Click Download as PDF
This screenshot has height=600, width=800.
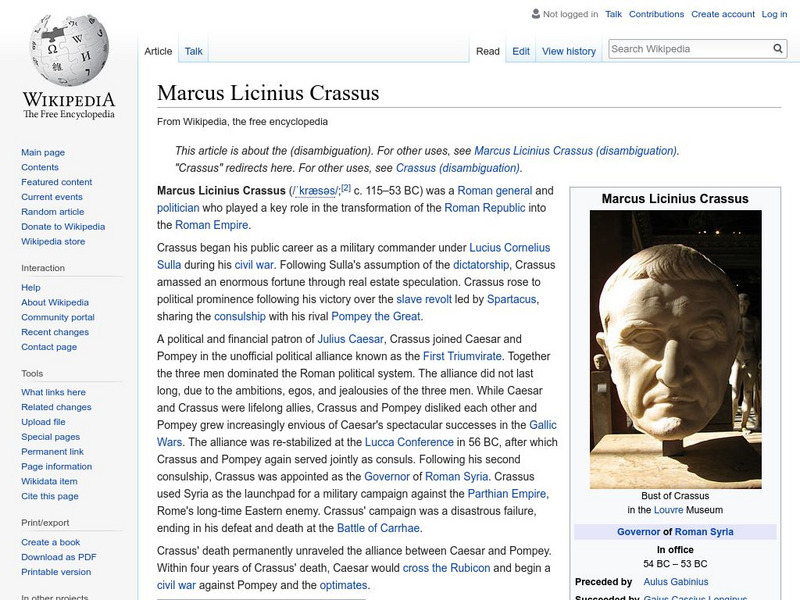(59, 557)
